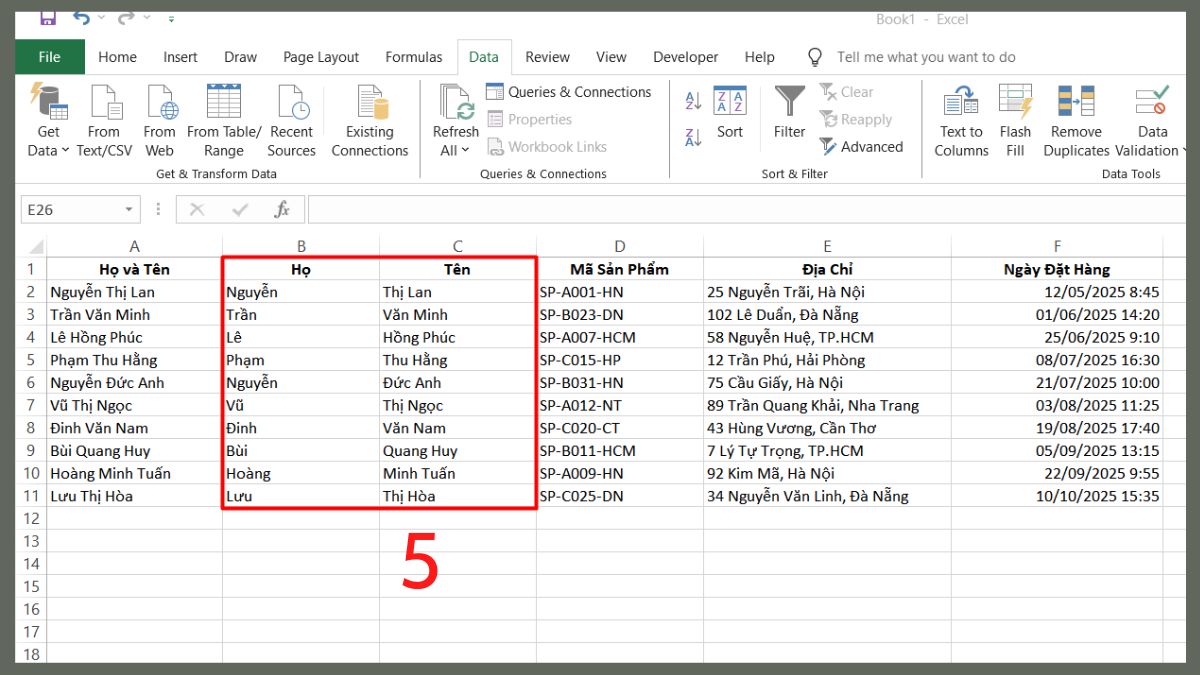Enable the Advanced filter option
This screenshot has width=1200, height=675.
pos(862,147)
